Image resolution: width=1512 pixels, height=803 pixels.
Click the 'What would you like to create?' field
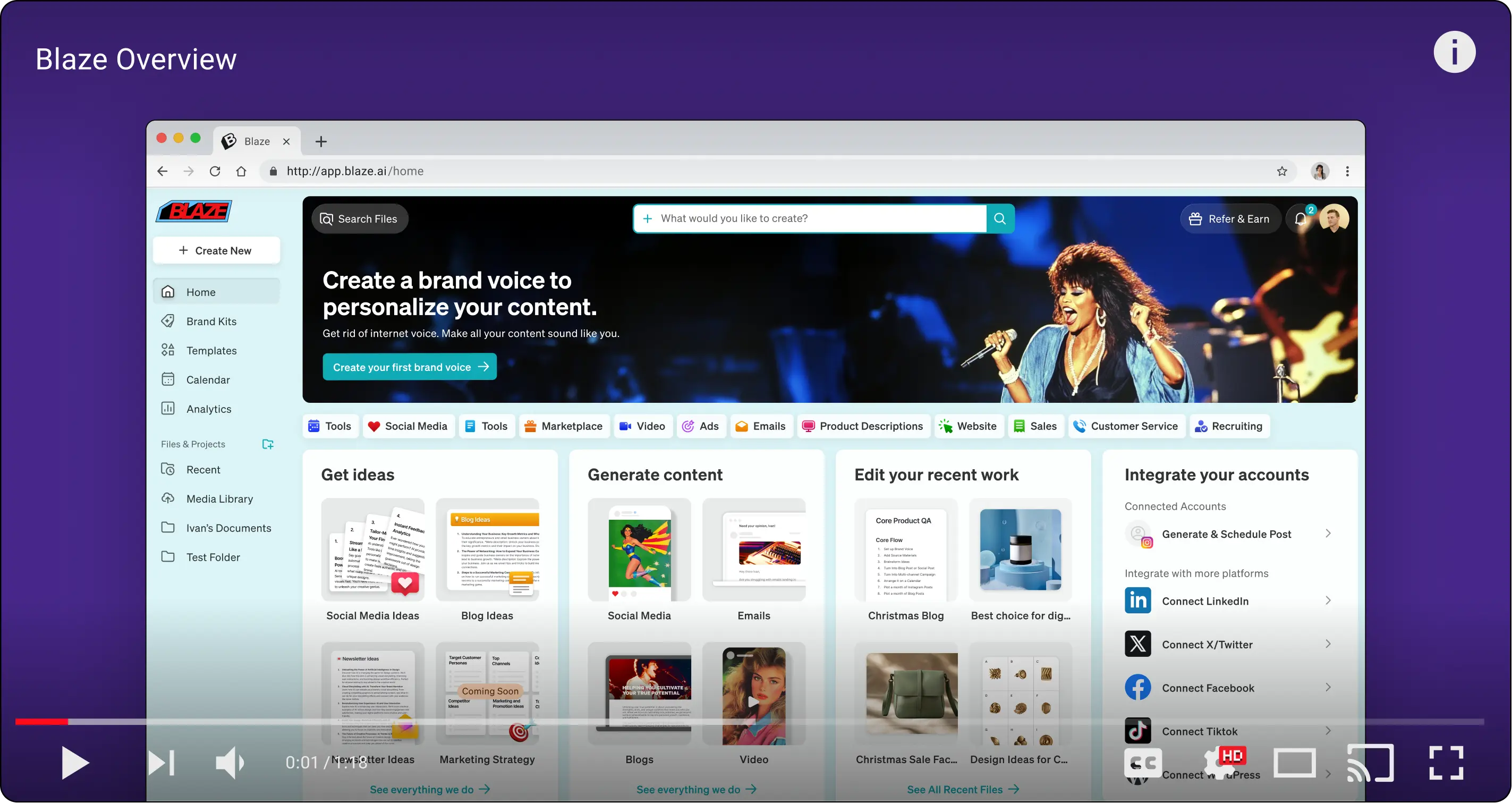pyautogui.click(x=810, y=218)
